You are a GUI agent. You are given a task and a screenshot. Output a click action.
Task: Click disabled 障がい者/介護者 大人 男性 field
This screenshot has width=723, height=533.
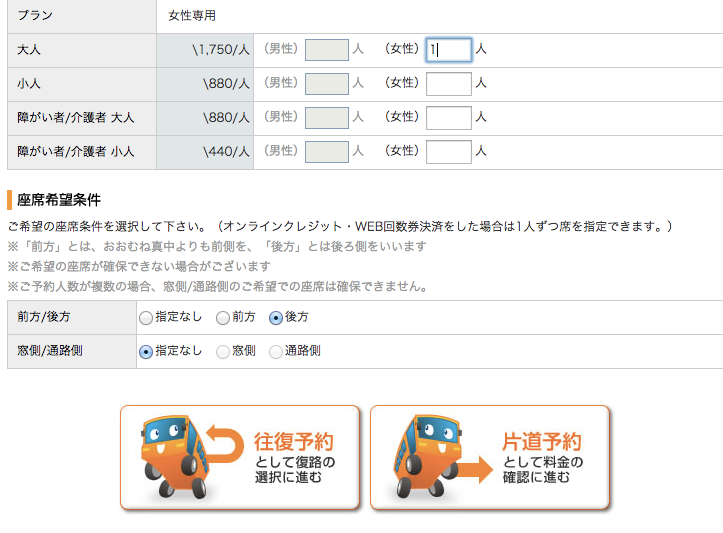coord(327,118)
